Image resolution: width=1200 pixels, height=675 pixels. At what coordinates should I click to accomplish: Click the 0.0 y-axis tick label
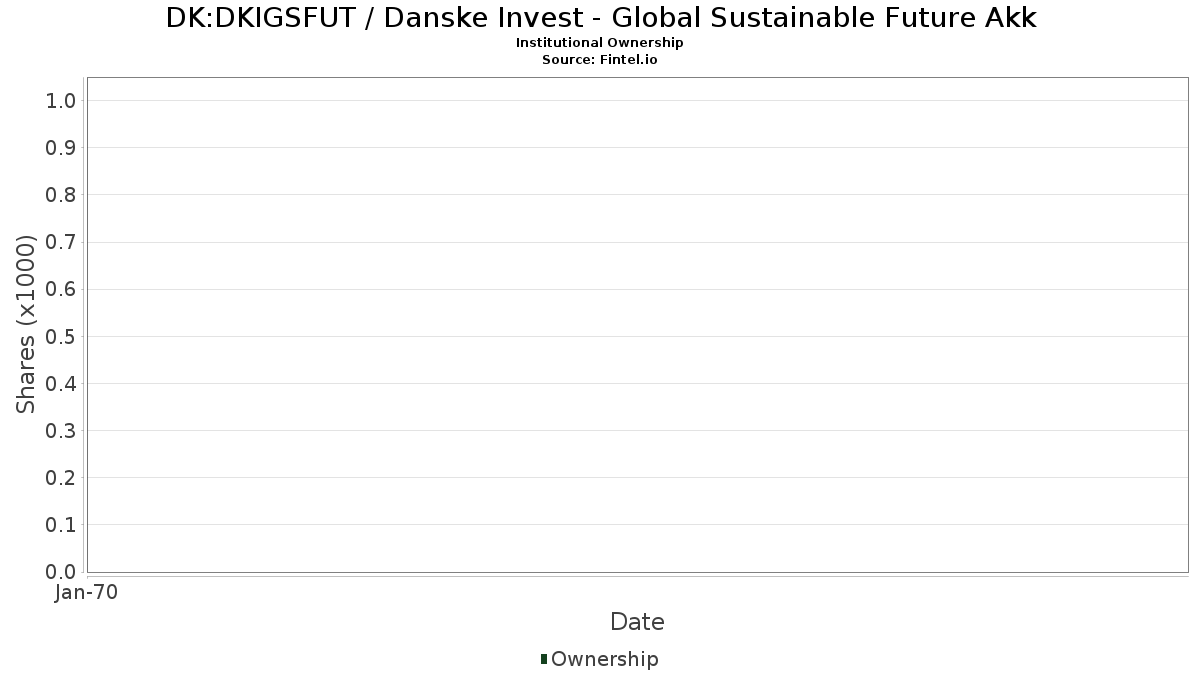coord(61,572)
